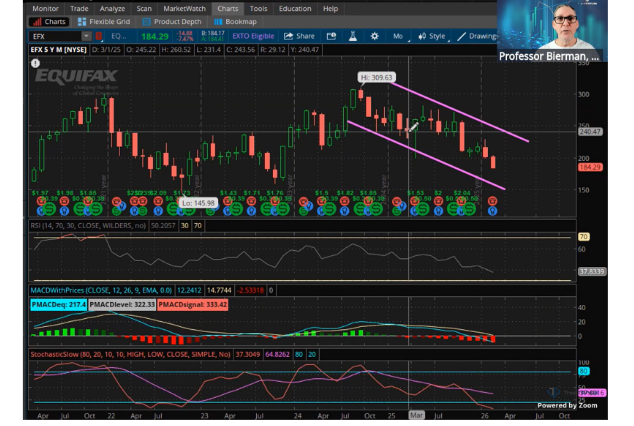Viewport: 634px width, 426px height.
Task: Click the PMACDlevel: 322.33 label
Action: (x=122, y=304)
